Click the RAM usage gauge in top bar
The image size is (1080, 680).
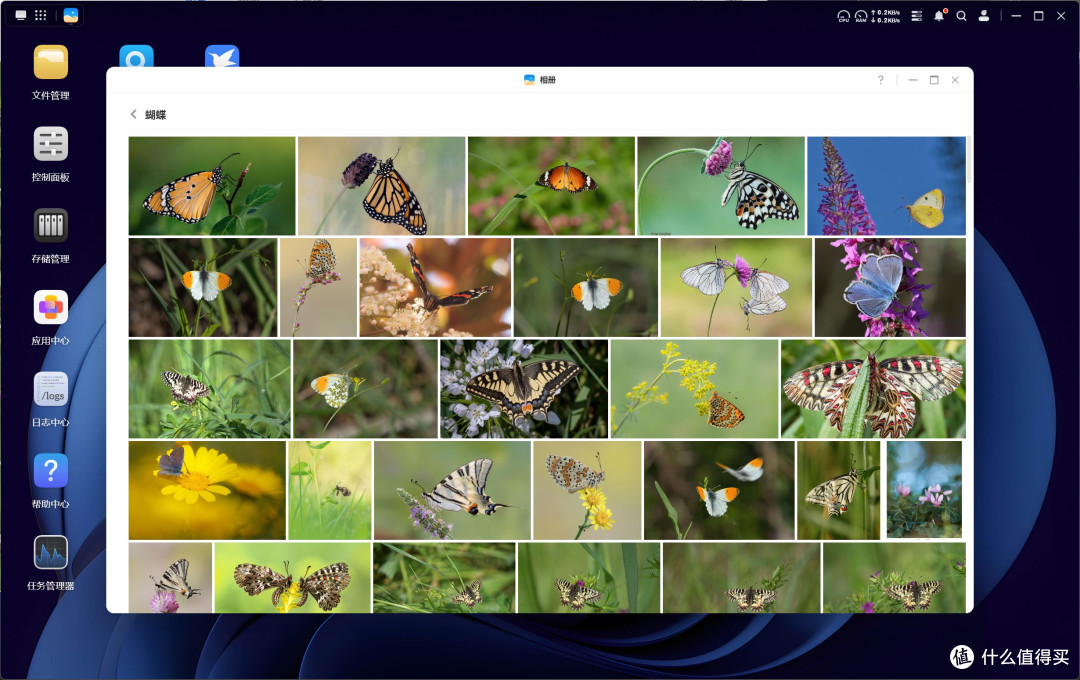point(861,16)
